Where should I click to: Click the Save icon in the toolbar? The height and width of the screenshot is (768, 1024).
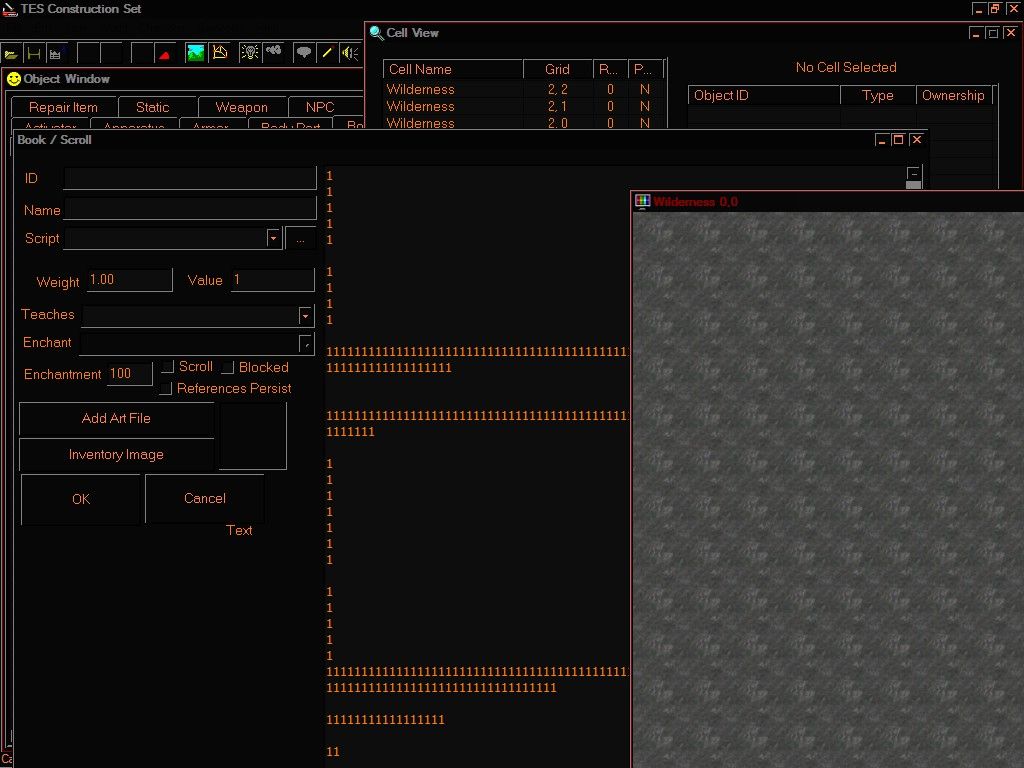click(34, 54)
